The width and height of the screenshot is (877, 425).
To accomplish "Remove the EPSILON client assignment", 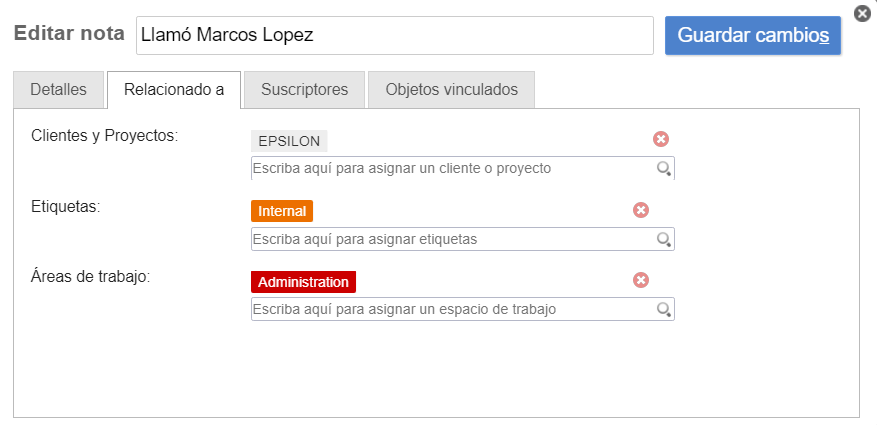I will (x=661, y=140).
